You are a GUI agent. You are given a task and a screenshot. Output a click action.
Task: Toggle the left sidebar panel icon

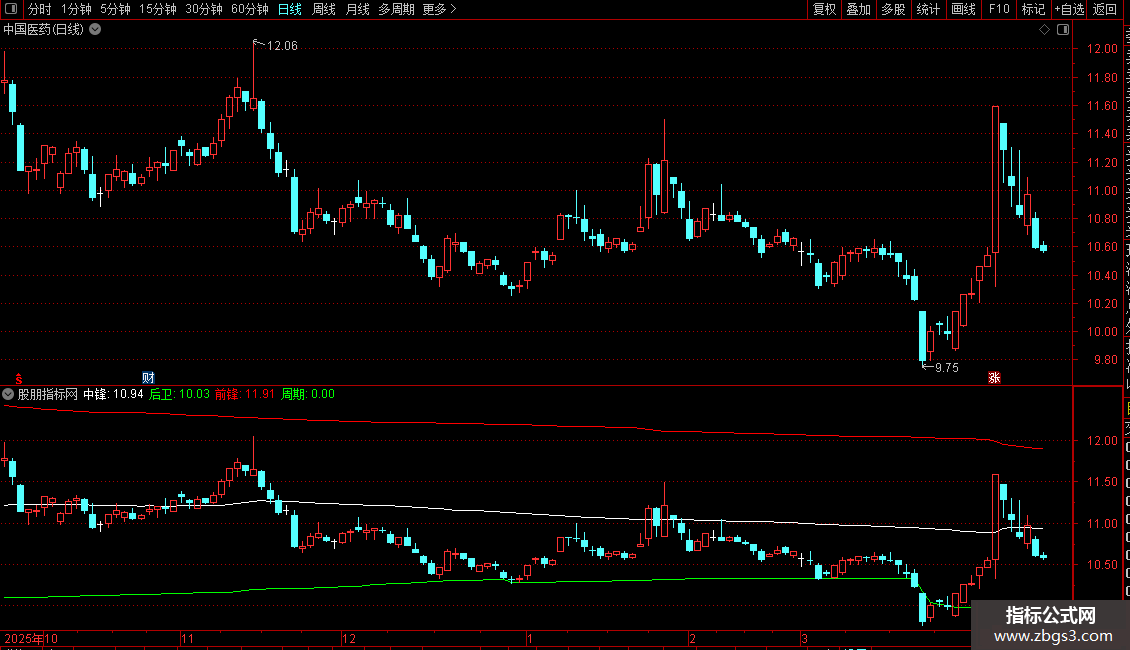(11, 9)
